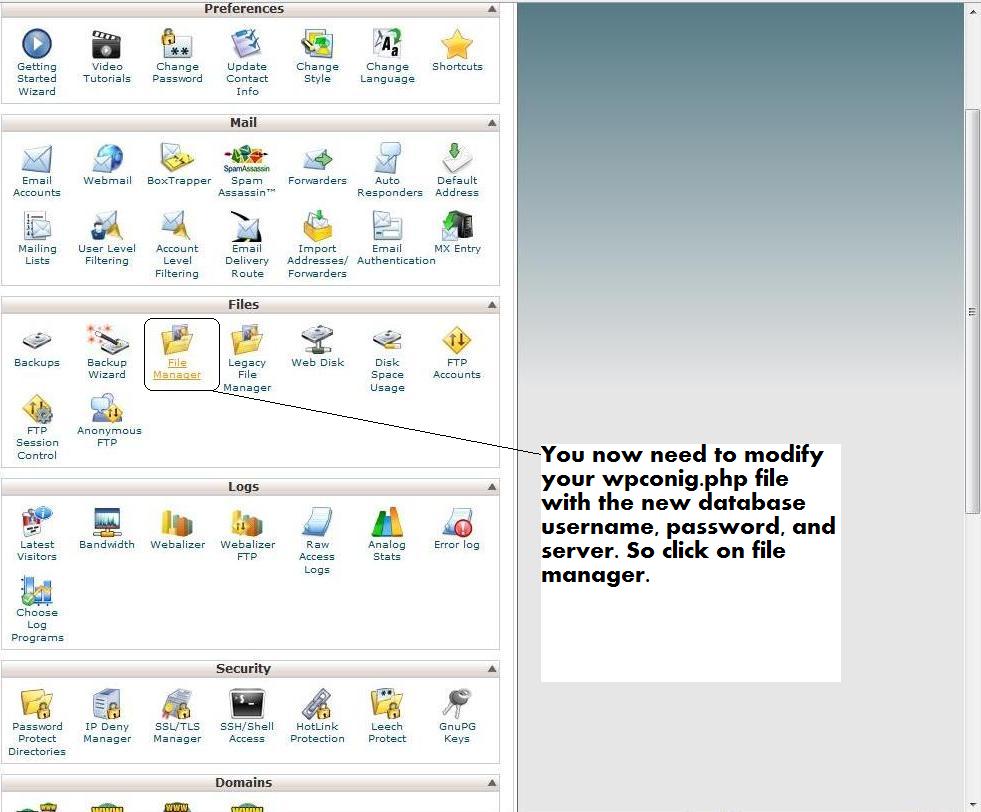Open Change Style
The height and width of the screenshot is (812, 981).
[317, 56]
